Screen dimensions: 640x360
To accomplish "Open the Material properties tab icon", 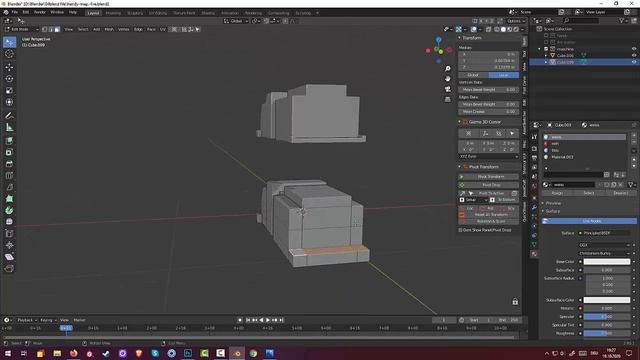I will [534, 254].
